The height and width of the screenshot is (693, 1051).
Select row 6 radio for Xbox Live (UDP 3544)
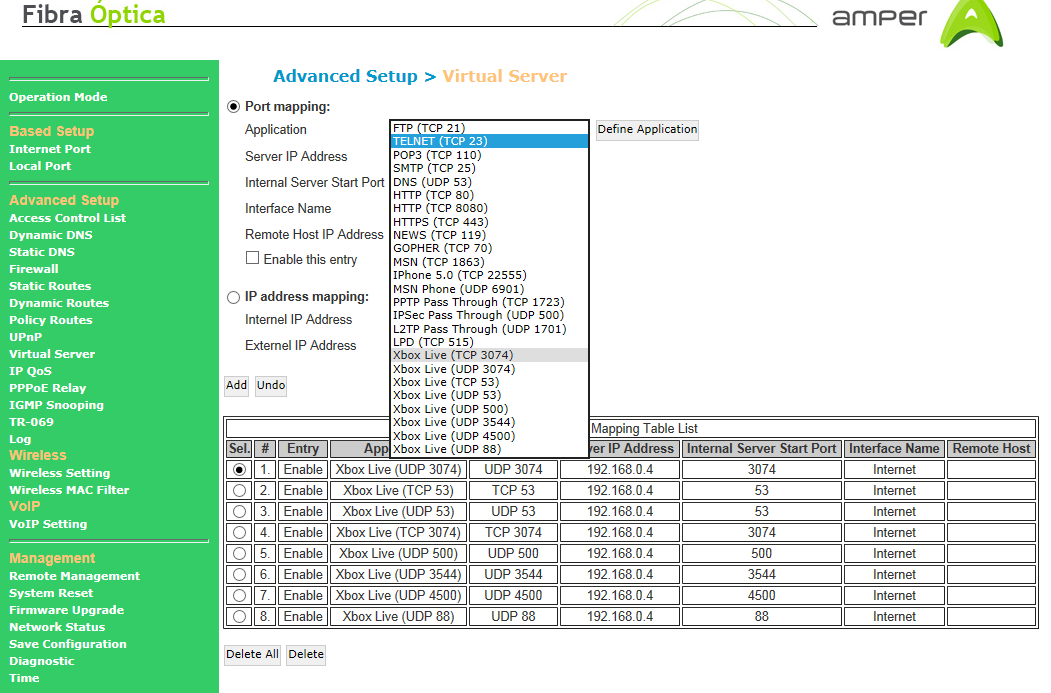pyautogui.click(x=239, y=574)
